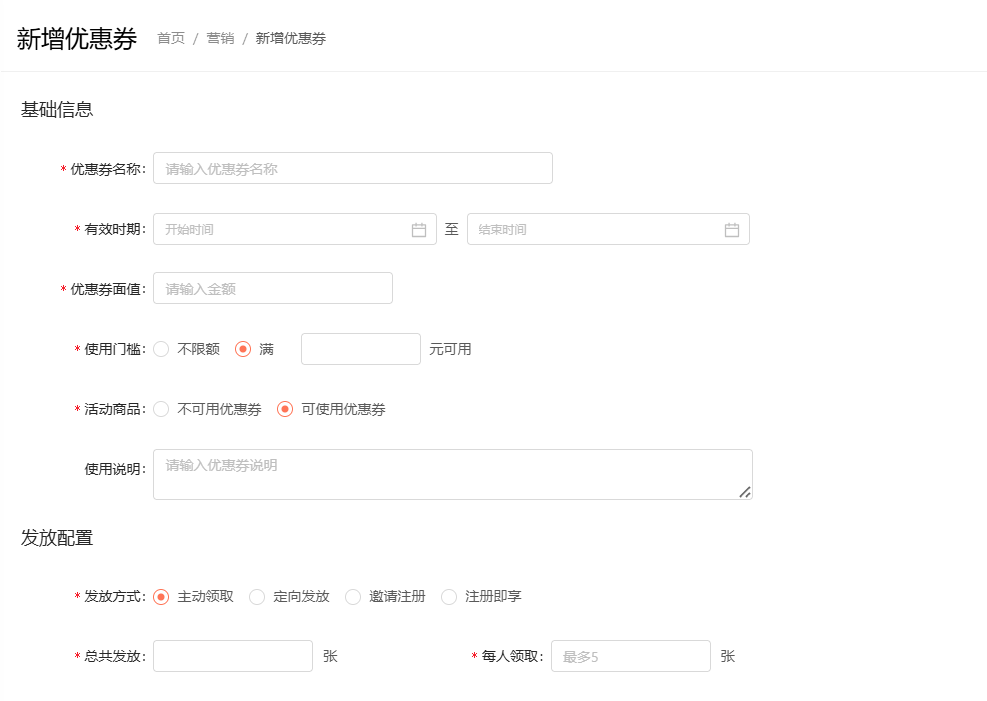Click the 有效时期 field label

(x=113, y=230)
